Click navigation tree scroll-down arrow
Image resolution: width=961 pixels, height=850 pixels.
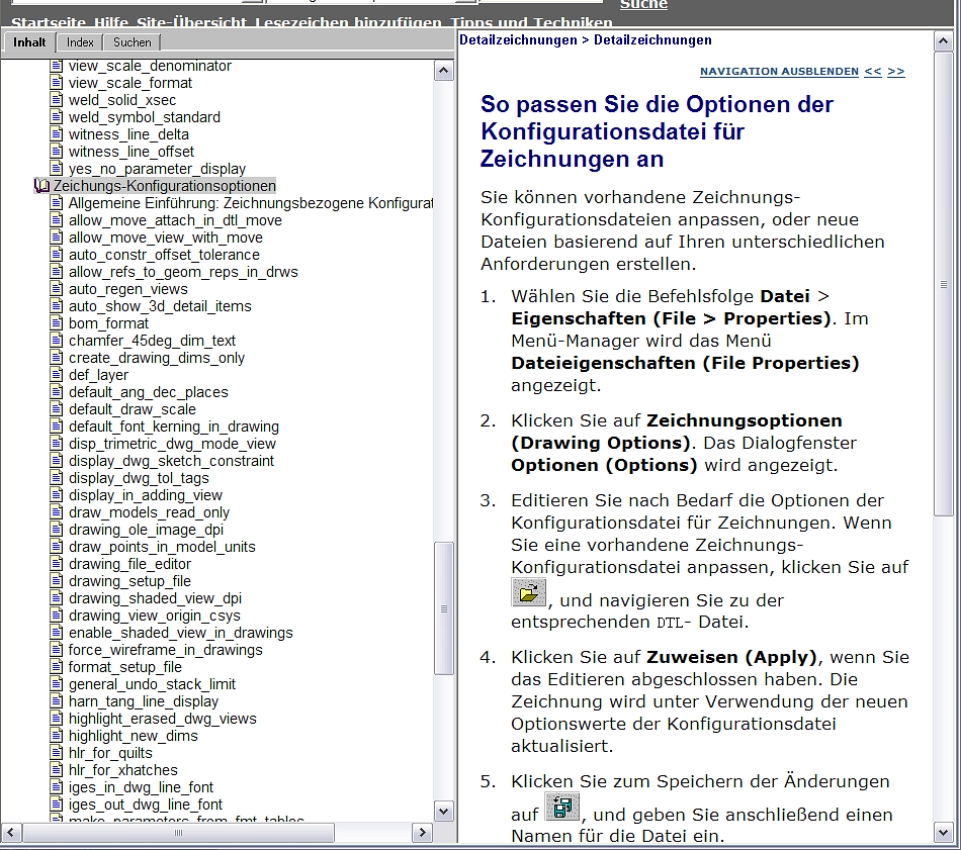pos(444,811)
